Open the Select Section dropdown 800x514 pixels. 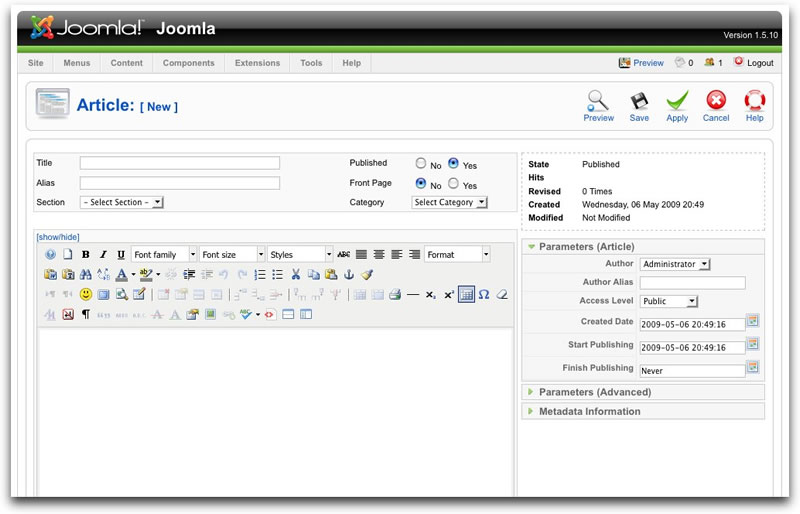[x=121, y=202]
